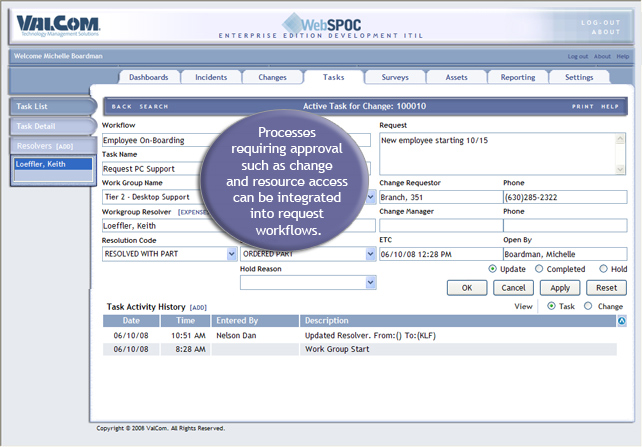Viewport: 642px width, 447px height.
Task: Open the ORDERED PART dropdown
Action: [370, 254]
